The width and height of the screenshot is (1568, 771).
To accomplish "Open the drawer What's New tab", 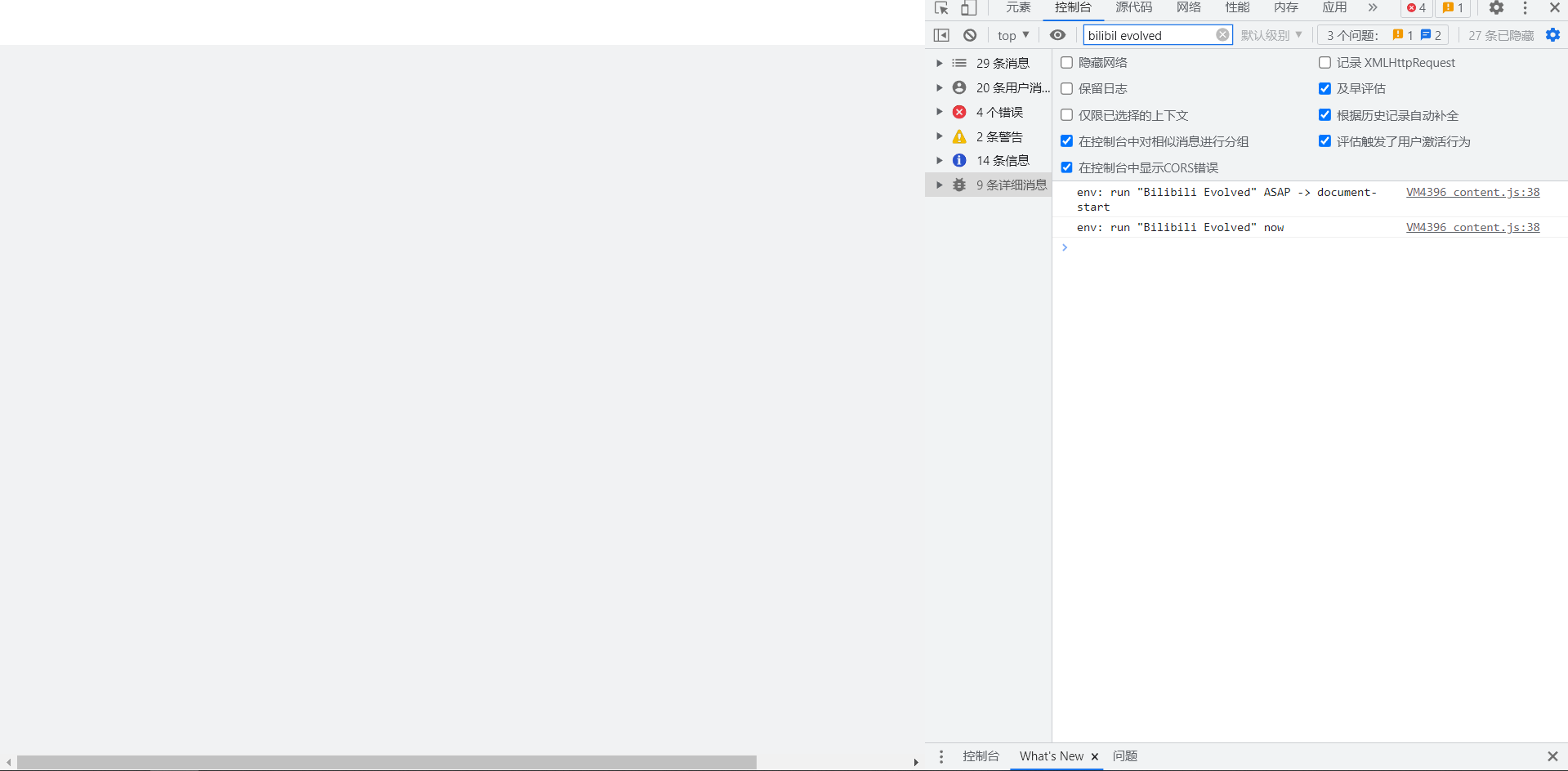I will [1052, 756].
